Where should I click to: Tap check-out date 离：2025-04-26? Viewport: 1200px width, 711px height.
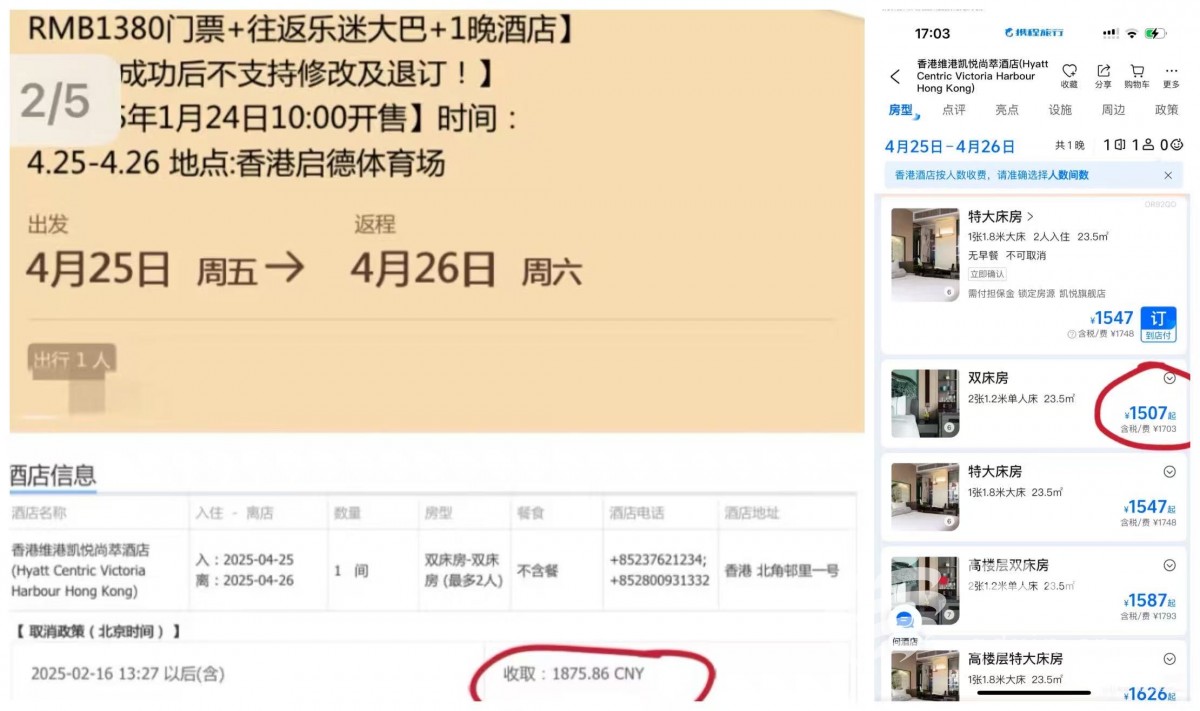click(x=245, y=580)
